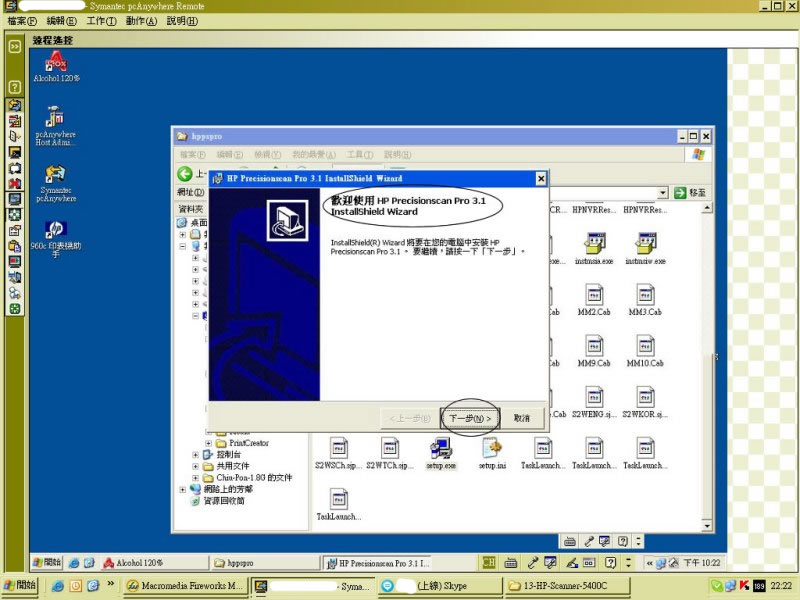Open the 動作(A) menu in pcAnywhere
Image resolution: width=800 pixels, height=600 pixels.
tap(141, 21)
